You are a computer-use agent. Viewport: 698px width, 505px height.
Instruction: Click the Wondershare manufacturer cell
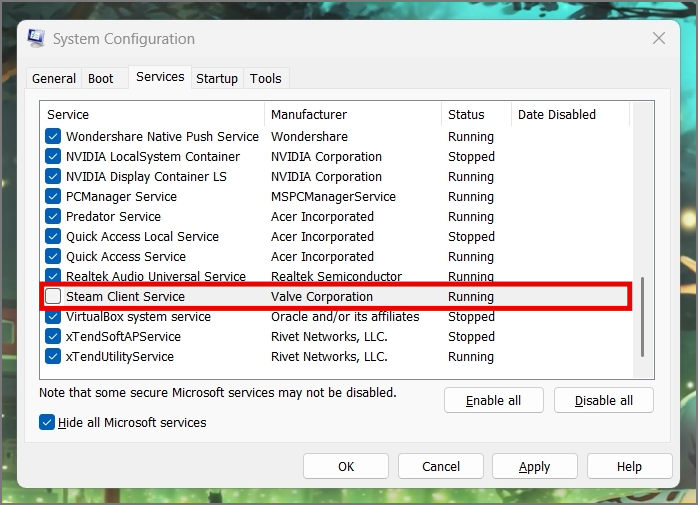point(309,137)
